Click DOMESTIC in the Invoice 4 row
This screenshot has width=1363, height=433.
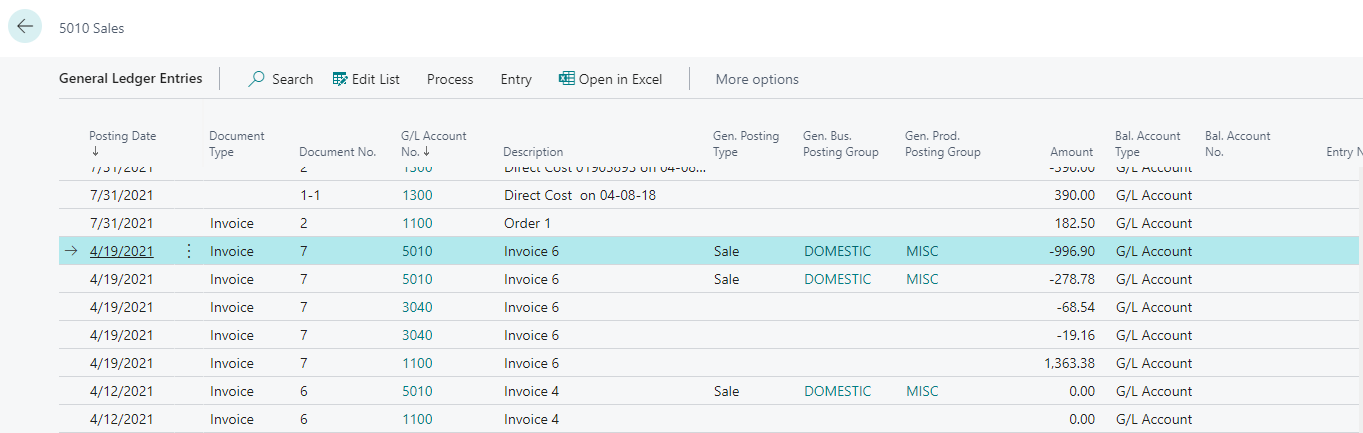[838, 391]
